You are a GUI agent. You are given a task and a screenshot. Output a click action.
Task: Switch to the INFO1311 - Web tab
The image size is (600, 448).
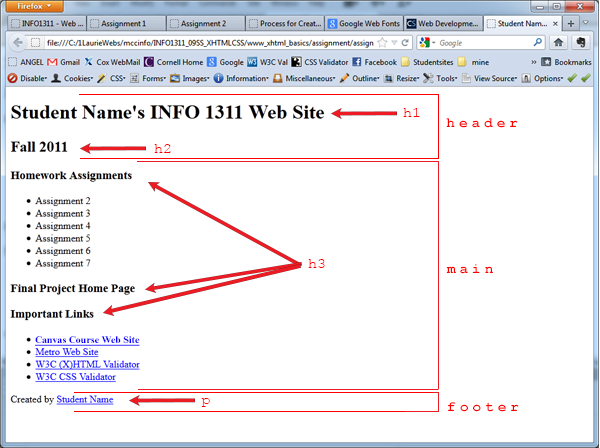[47, 24]
